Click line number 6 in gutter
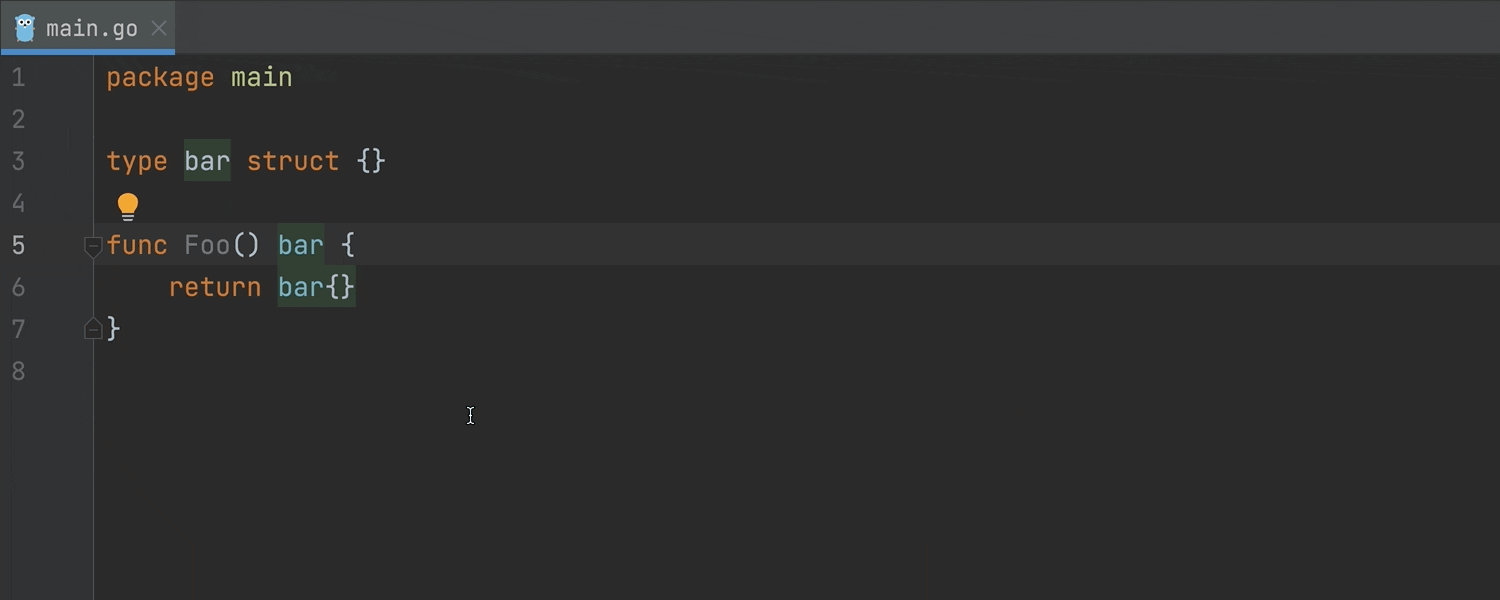Image resolution: width=1500 pixels, height=600 pixels. (x=19, y=287)
